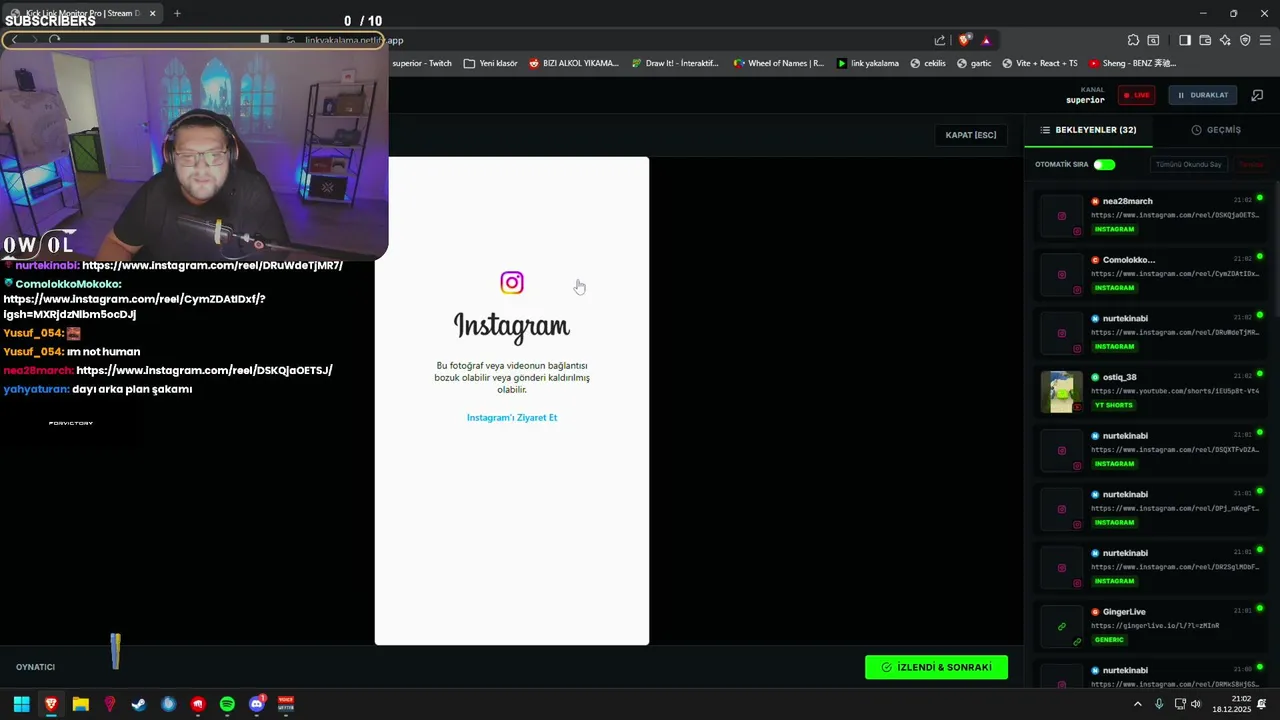Close the preview with KAPAT [ESC]

971,135
